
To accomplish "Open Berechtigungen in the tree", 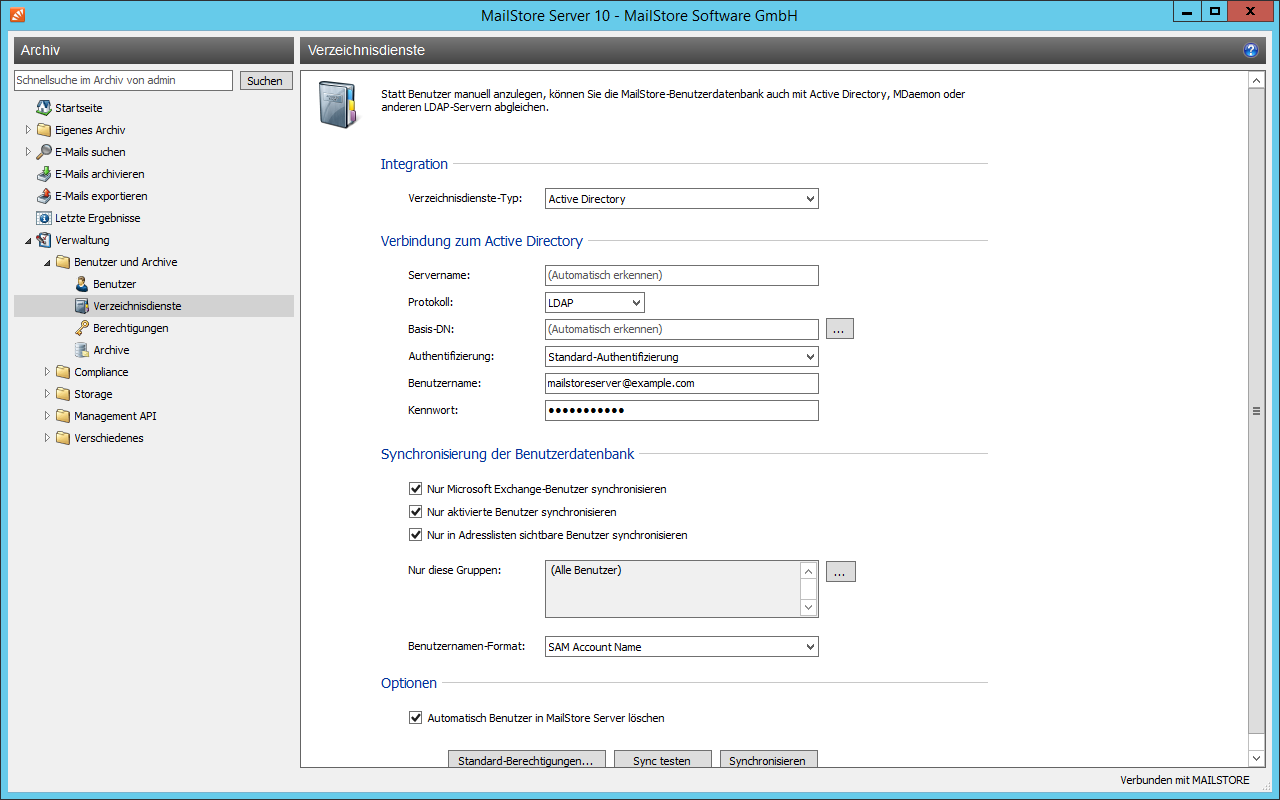I will [x=131, y=328].
